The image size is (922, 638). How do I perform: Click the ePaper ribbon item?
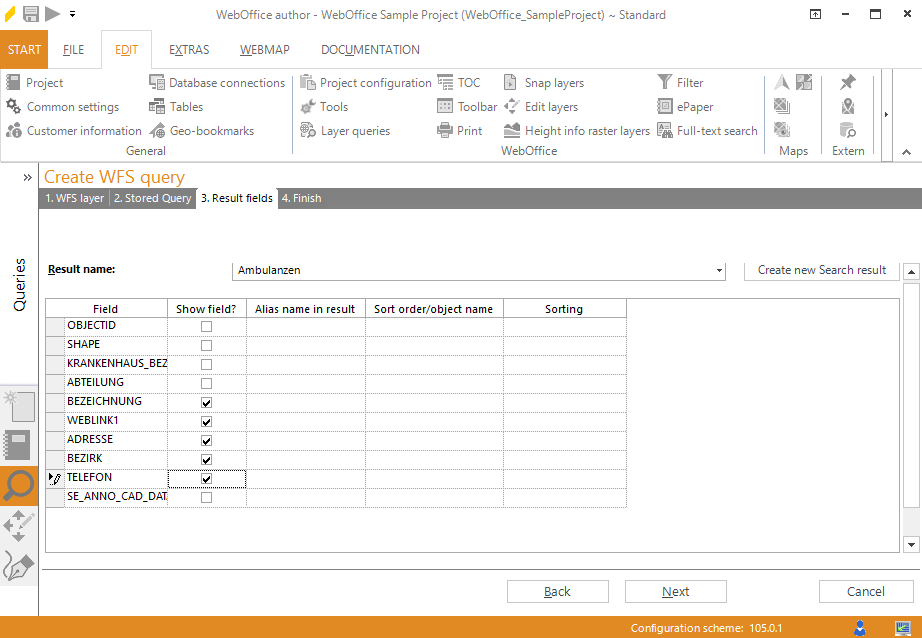(685, 107)
